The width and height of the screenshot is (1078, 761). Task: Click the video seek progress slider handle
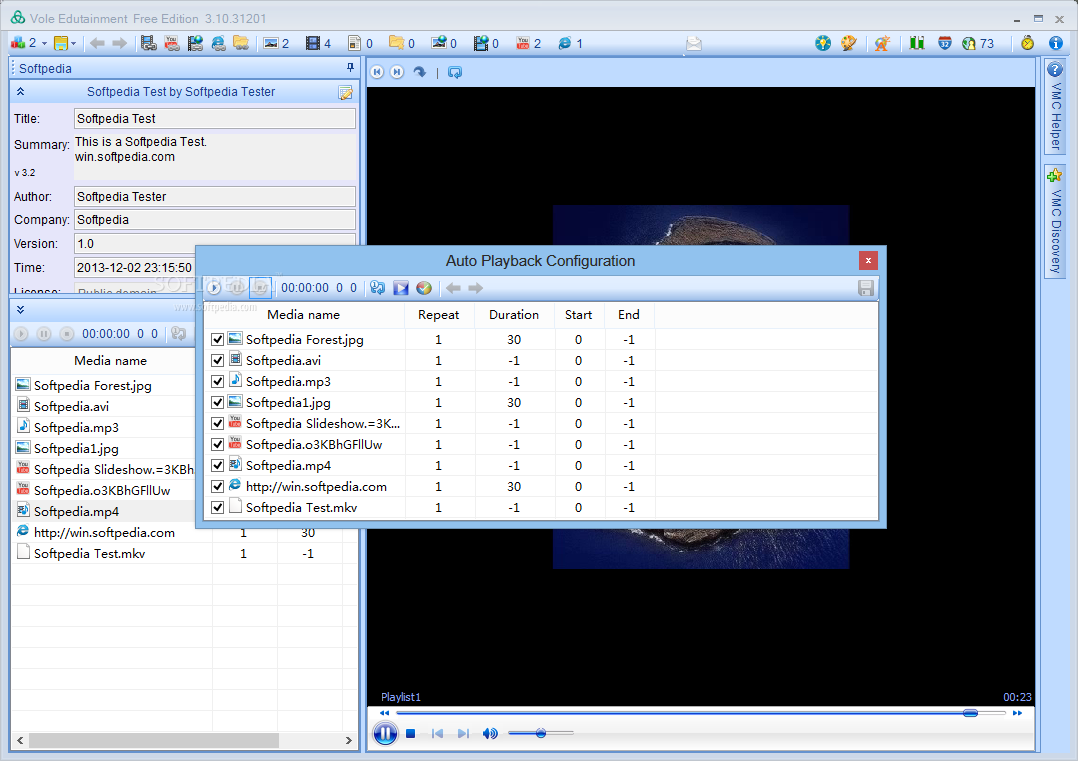tap(970, 713)
